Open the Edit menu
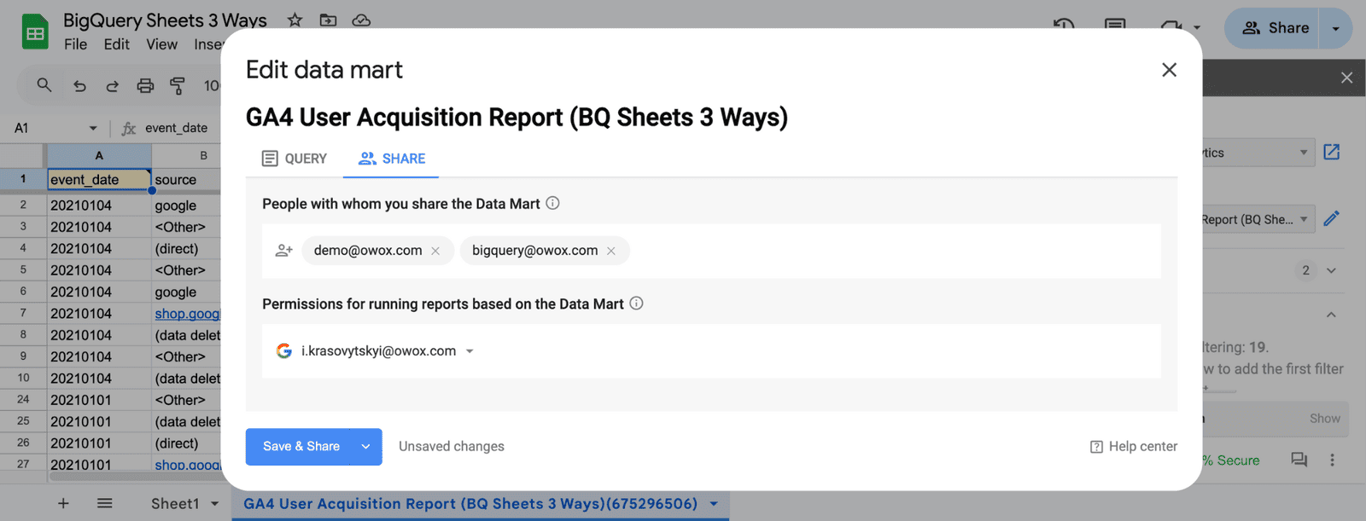 (x=116, y=44)
